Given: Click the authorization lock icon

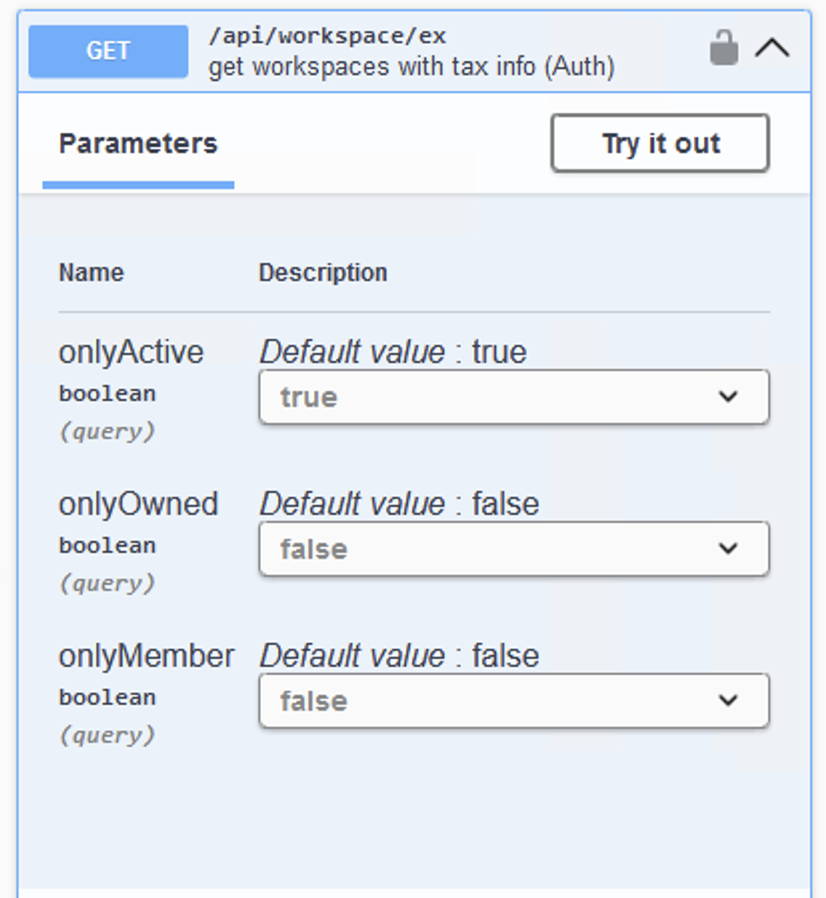Looking at the screenshot, I should tap(723, 48).
